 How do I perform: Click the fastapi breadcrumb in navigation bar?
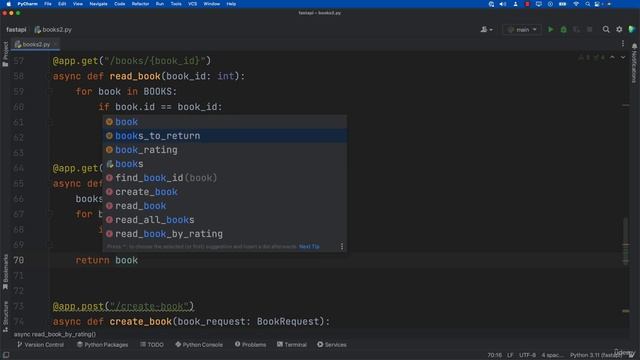tap(16, 29)
